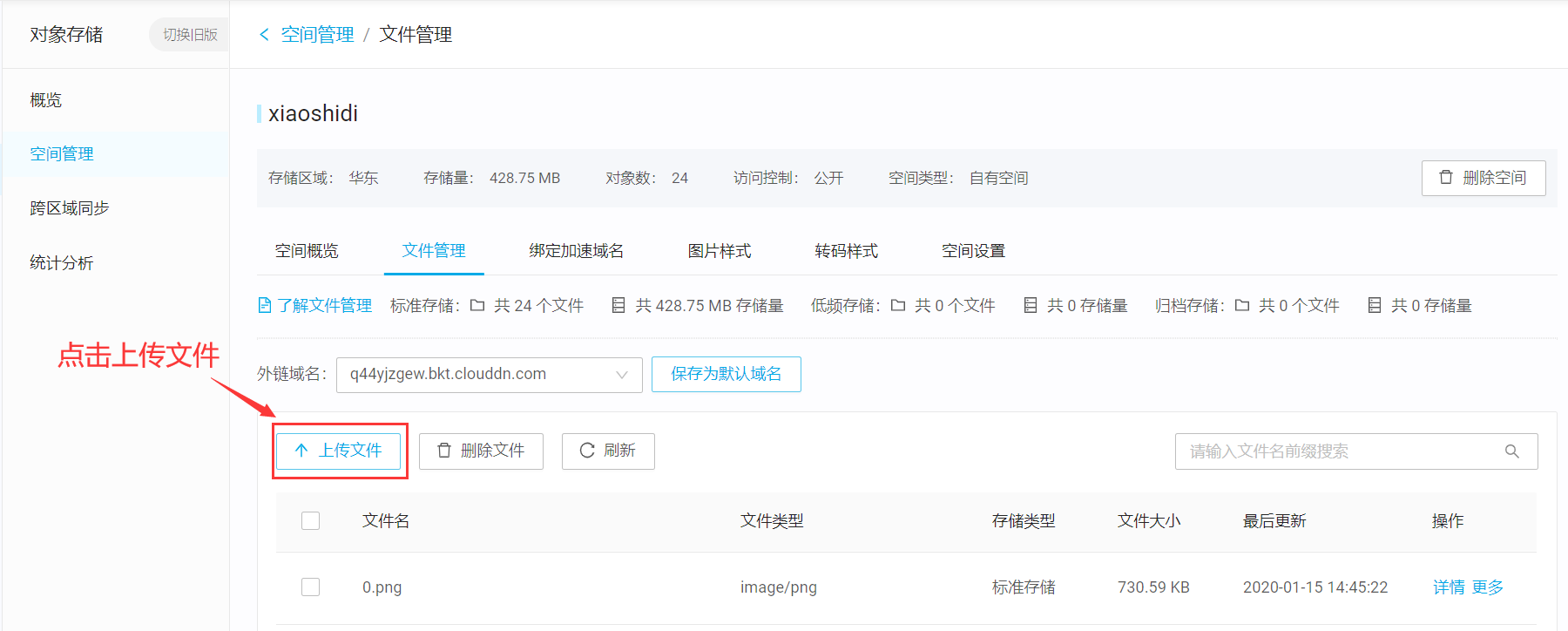
Task: Go back via 空间管理 breadcrumb link
Action: (317, 35)
